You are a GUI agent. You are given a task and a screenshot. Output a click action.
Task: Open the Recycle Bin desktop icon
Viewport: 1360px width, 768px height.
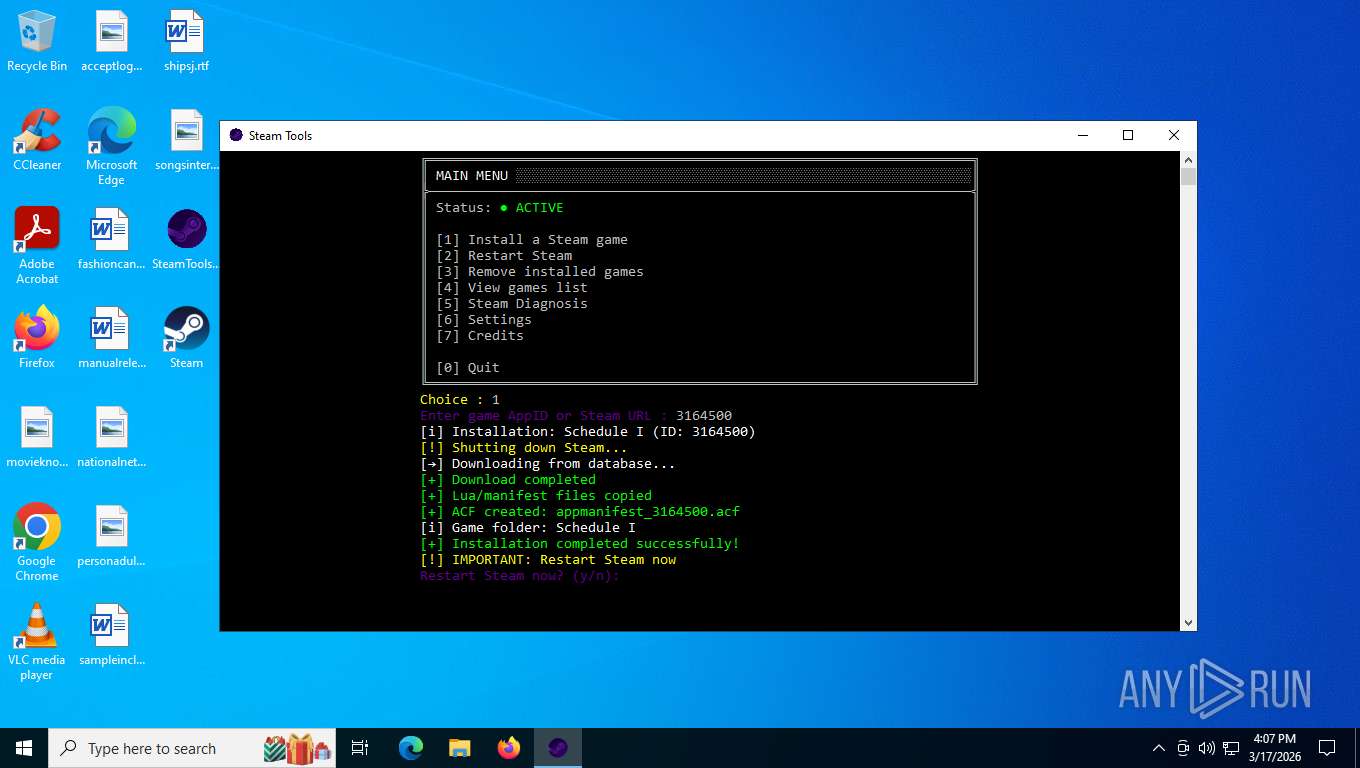(x=37, y=42)
